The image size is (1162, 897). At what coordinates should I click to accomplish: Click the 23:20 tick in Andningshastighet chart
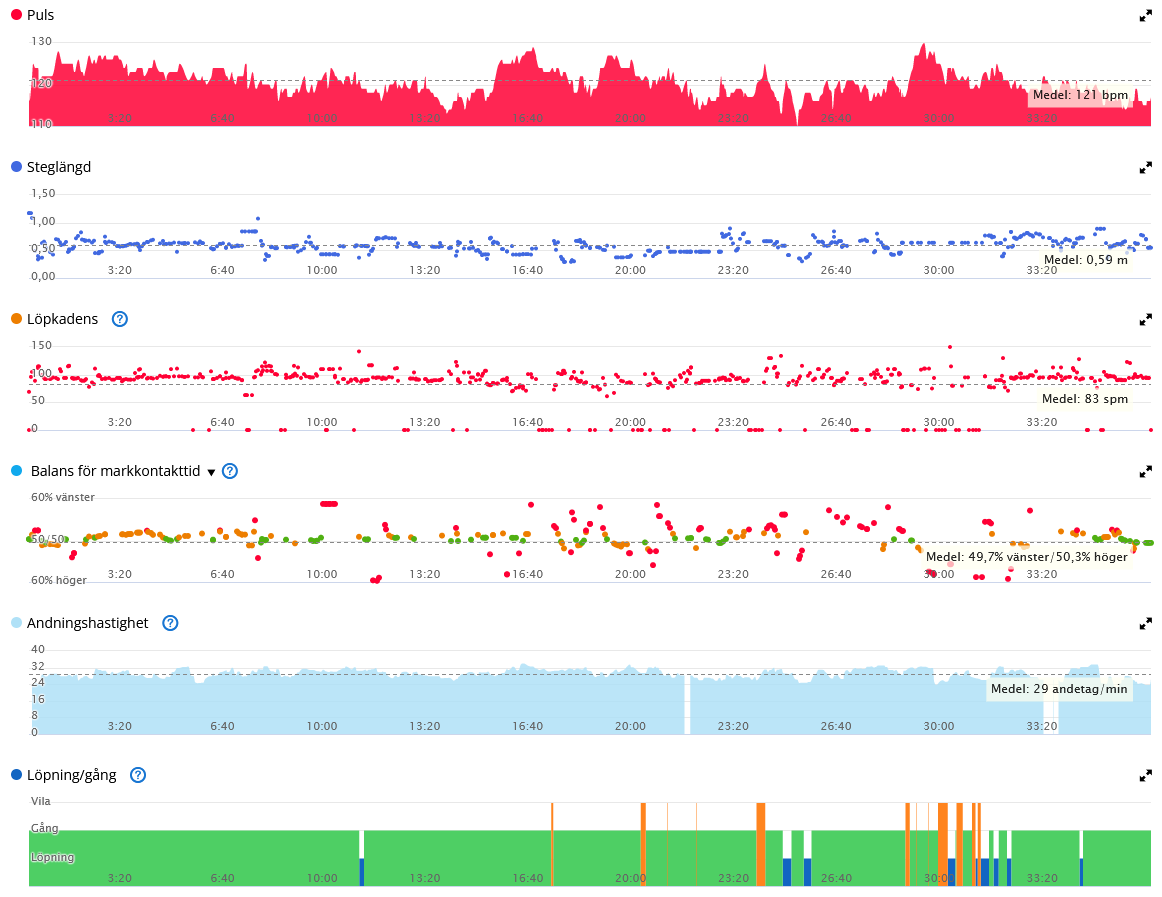tap(733, 726)
